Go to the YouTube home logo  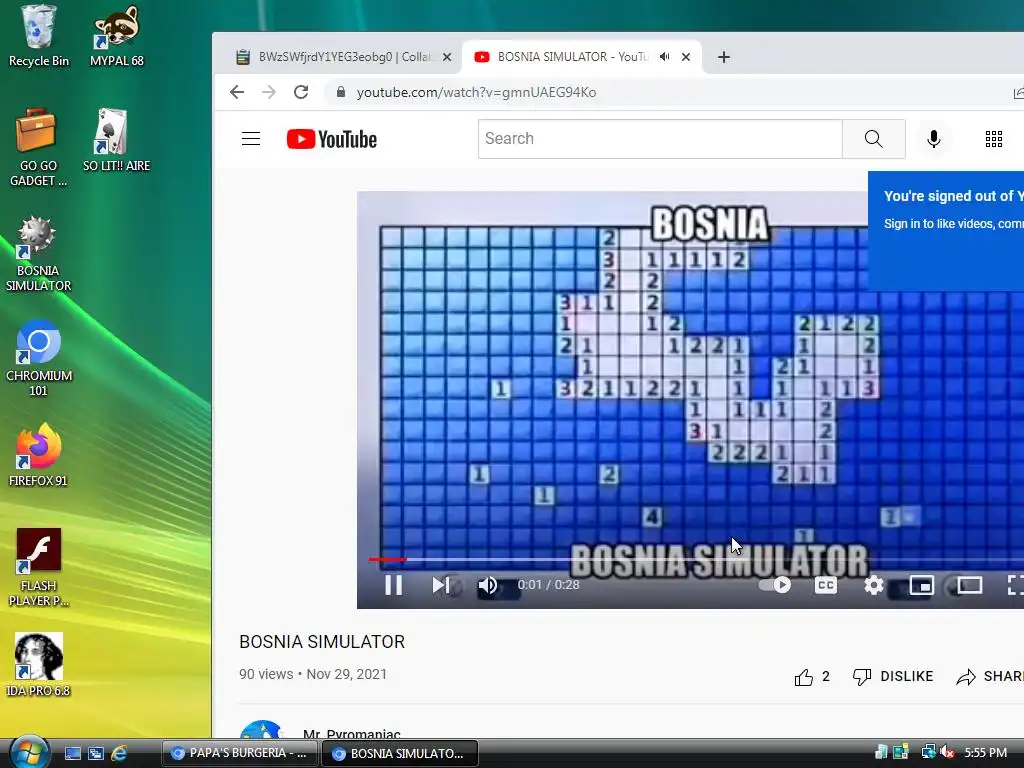click(332, 139)
